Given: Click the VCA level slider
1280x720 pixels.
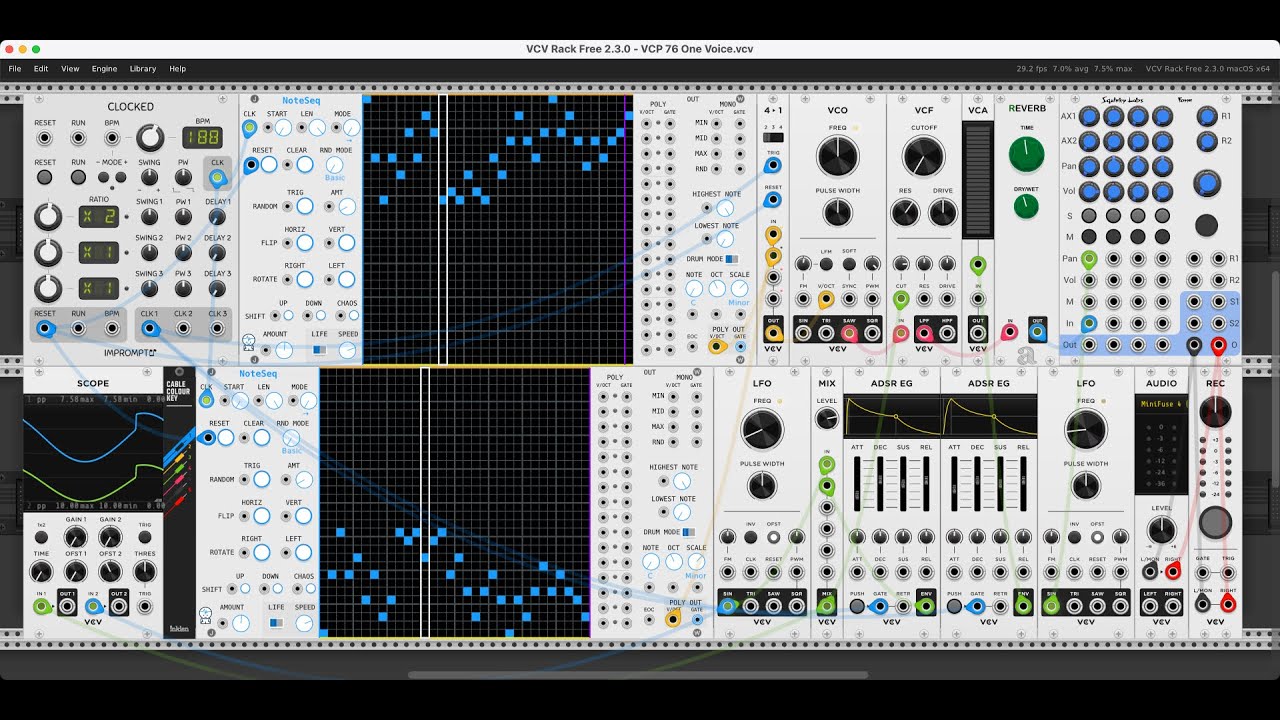Looking at the screenshot, I should 977,180.
